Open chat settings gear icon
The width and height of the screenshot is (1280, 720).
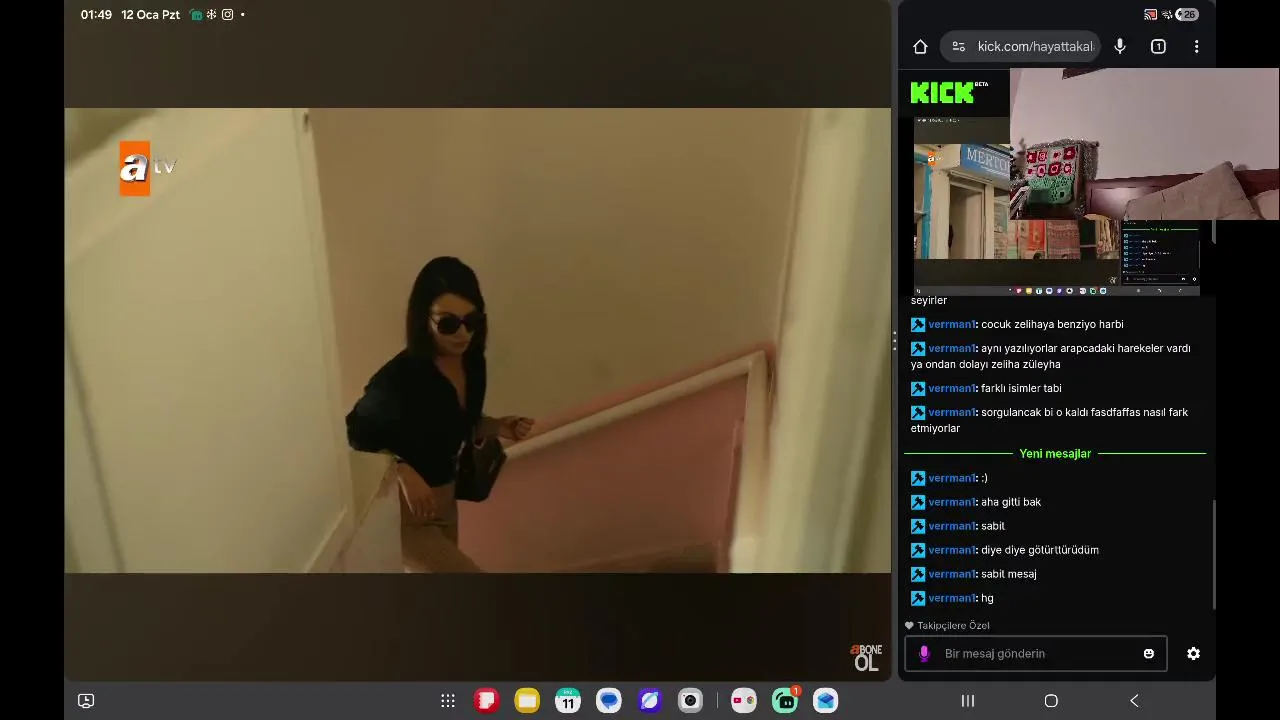1193,654
